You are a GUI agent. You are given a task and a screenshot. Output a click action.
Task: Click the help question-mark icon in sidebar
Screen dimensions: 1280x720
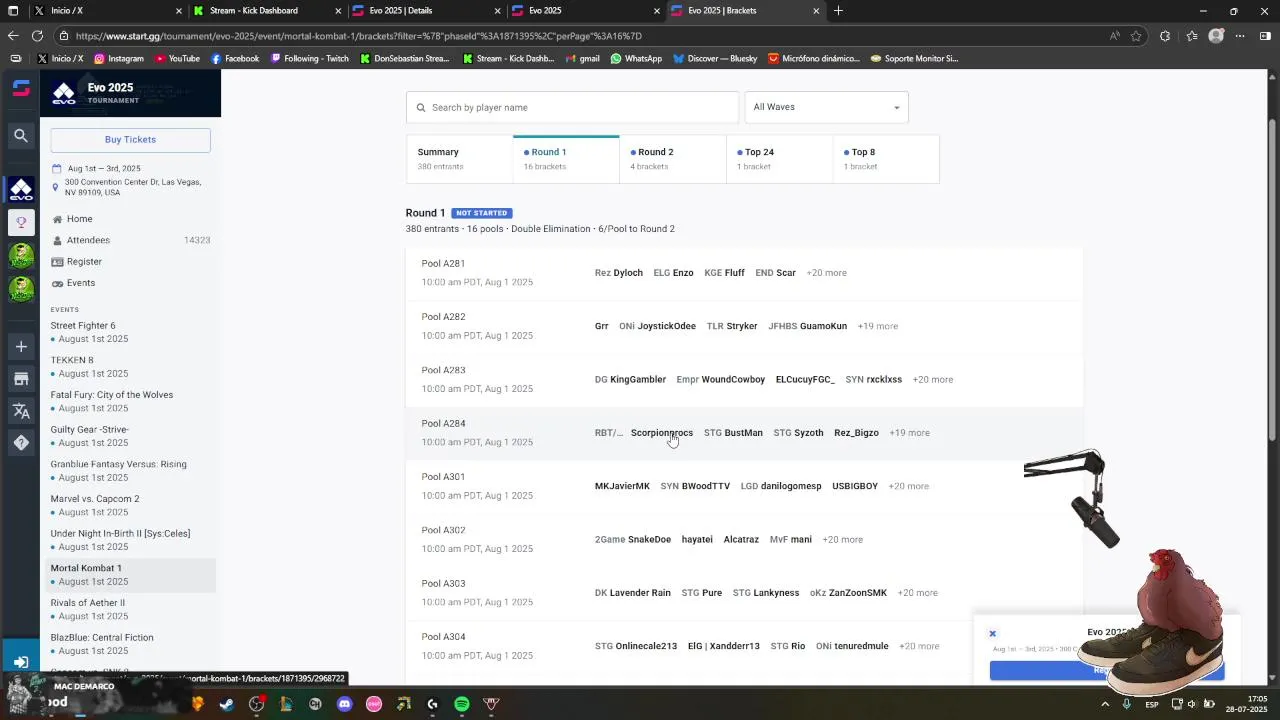[21, 442]
